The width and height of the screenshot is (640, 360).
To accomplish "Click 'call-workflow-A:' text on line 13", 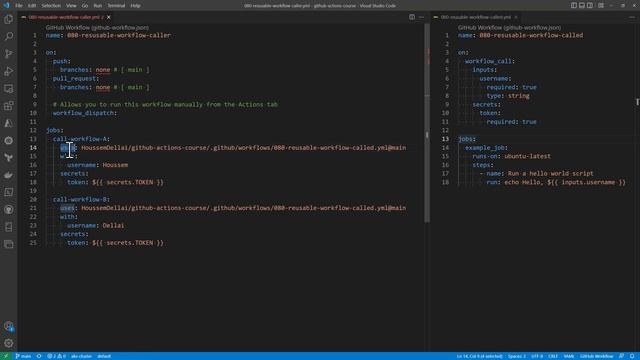I will 81,139.
